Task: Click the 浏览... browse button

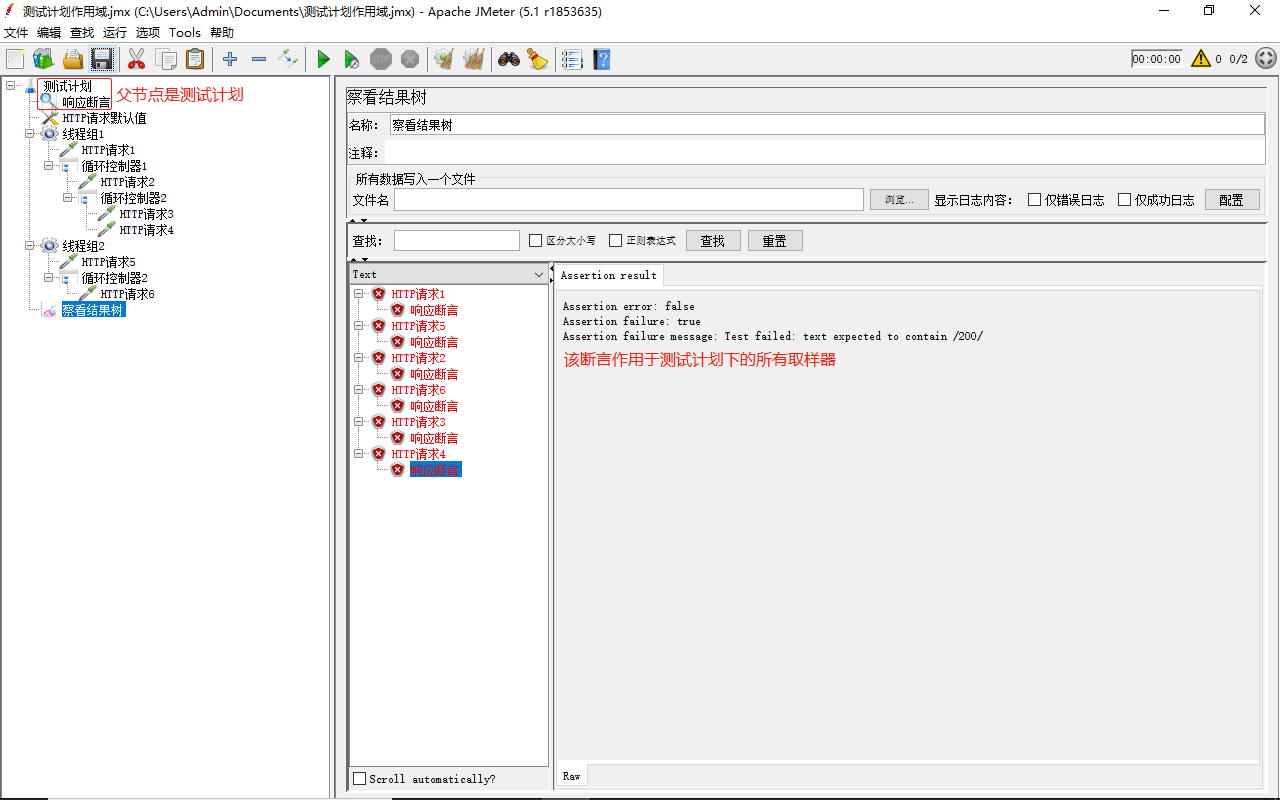Action: (899, 200)
